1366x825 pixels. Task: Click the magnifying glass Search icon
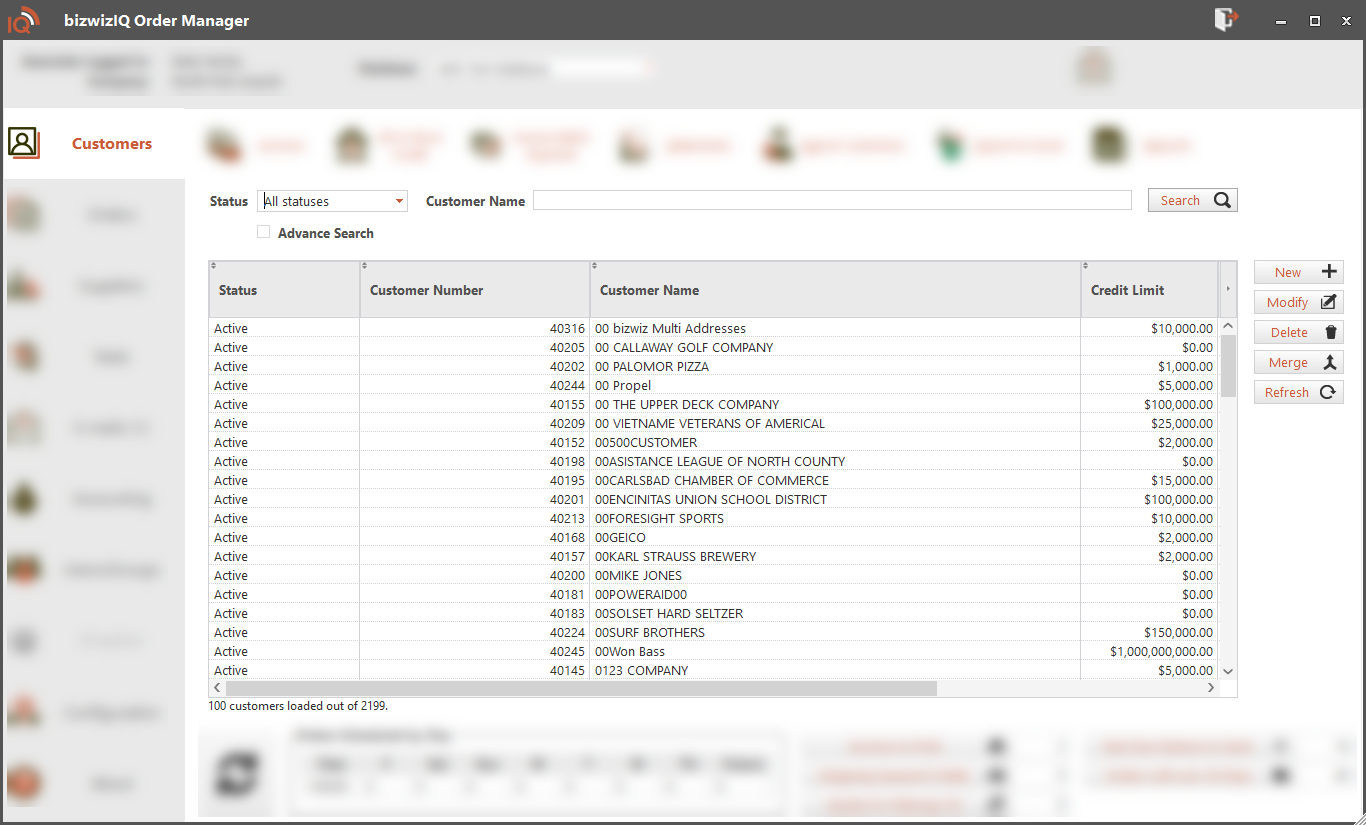point(1222,200)
